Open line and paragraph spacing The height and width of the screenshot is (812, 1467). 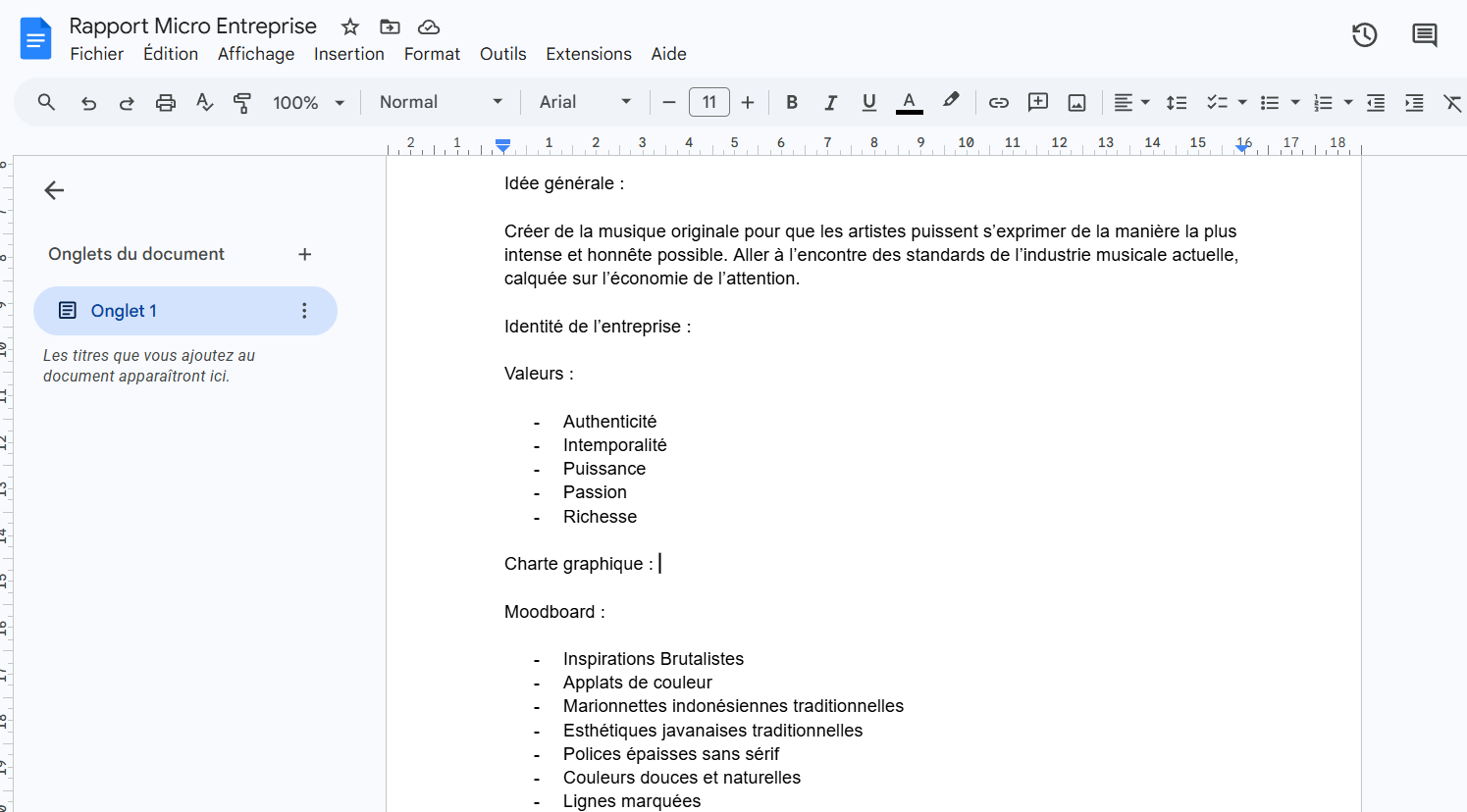1177,102
